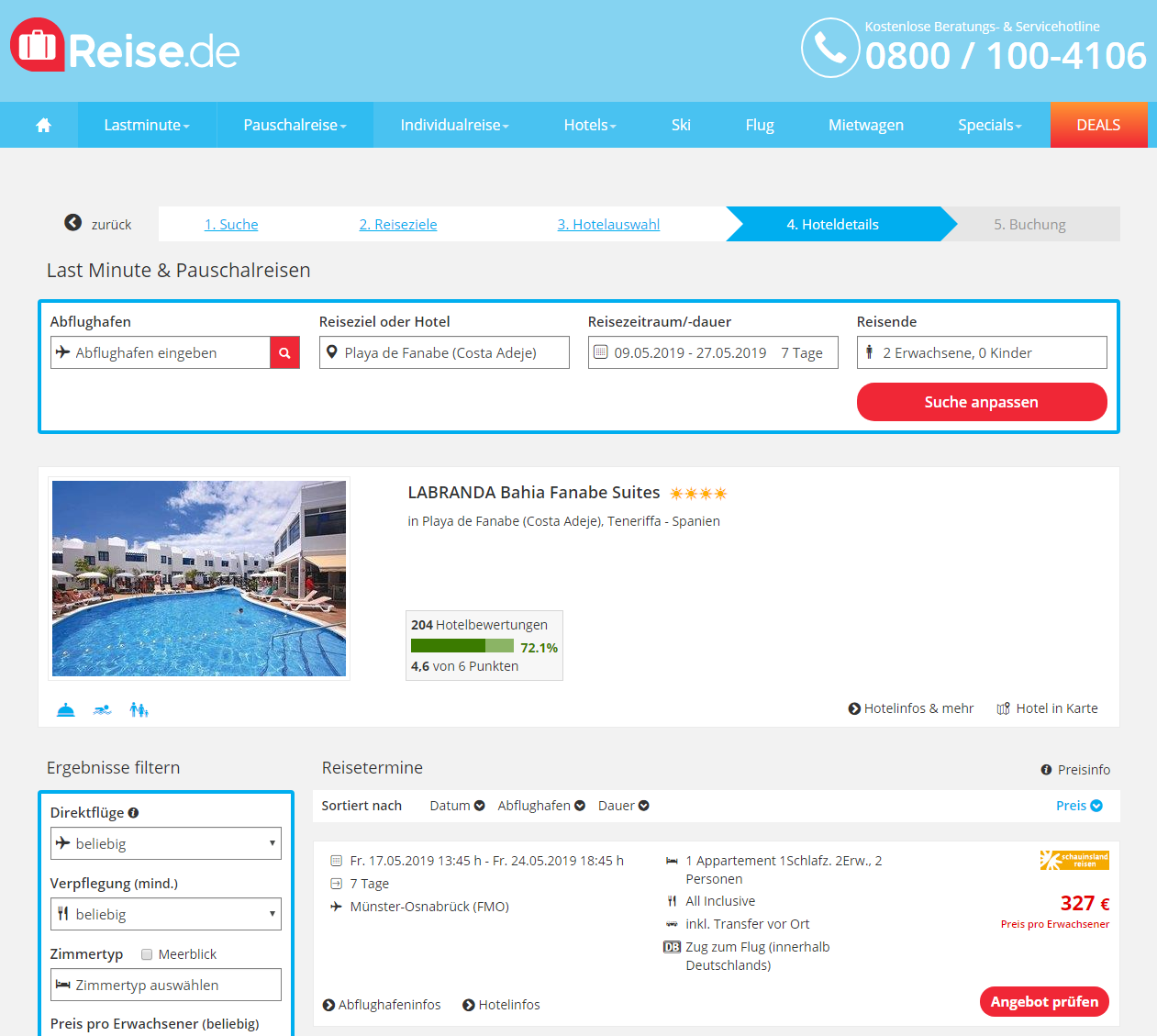
Task: Go to step 2. Reiseziele
Action: coord(398,224)
